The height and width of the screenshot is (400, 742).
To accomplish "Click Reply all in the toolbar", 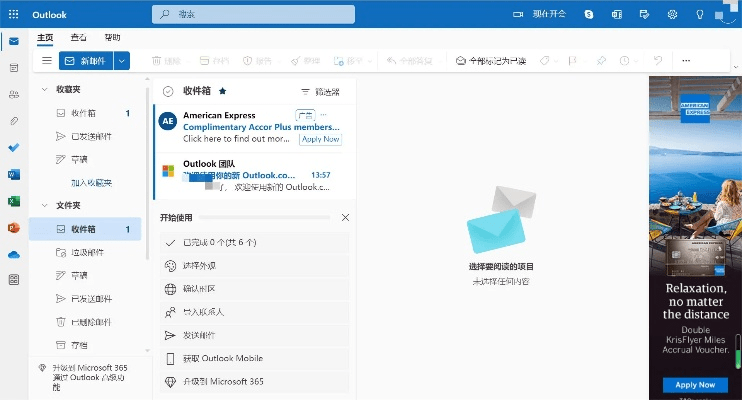I will click(409, 61).
